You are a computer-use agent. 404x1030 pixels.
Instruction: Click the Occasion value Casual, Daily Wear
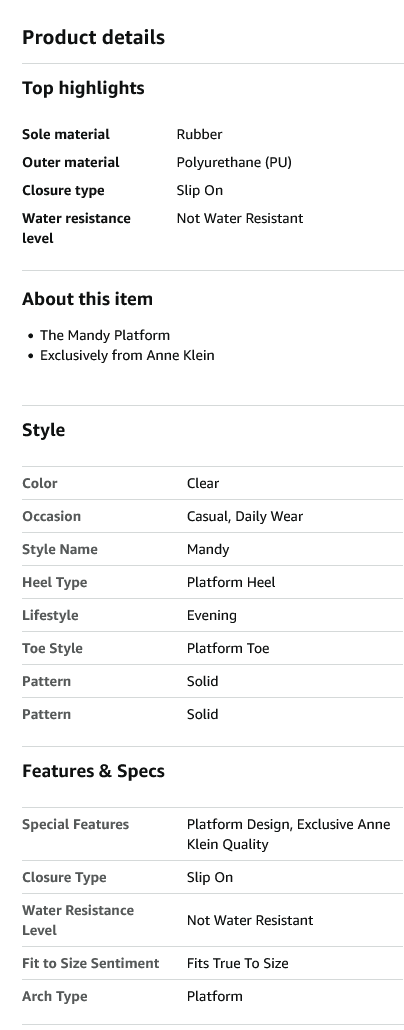(245, 516)
